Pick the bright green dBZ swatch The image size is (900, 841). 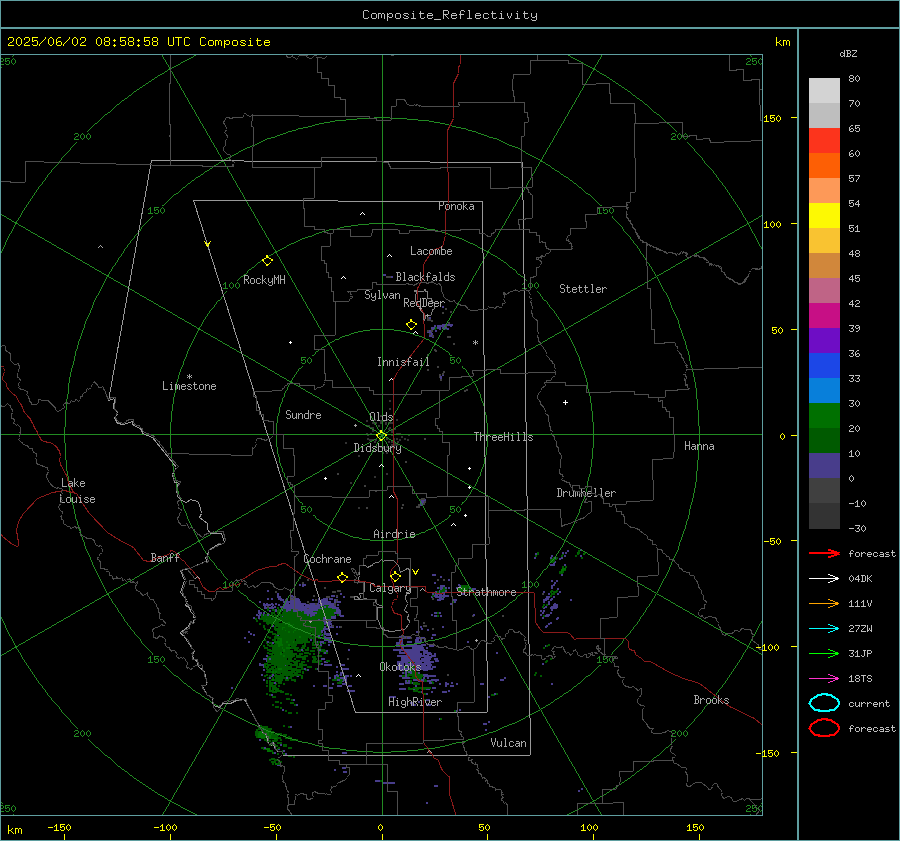click(824, 415)
